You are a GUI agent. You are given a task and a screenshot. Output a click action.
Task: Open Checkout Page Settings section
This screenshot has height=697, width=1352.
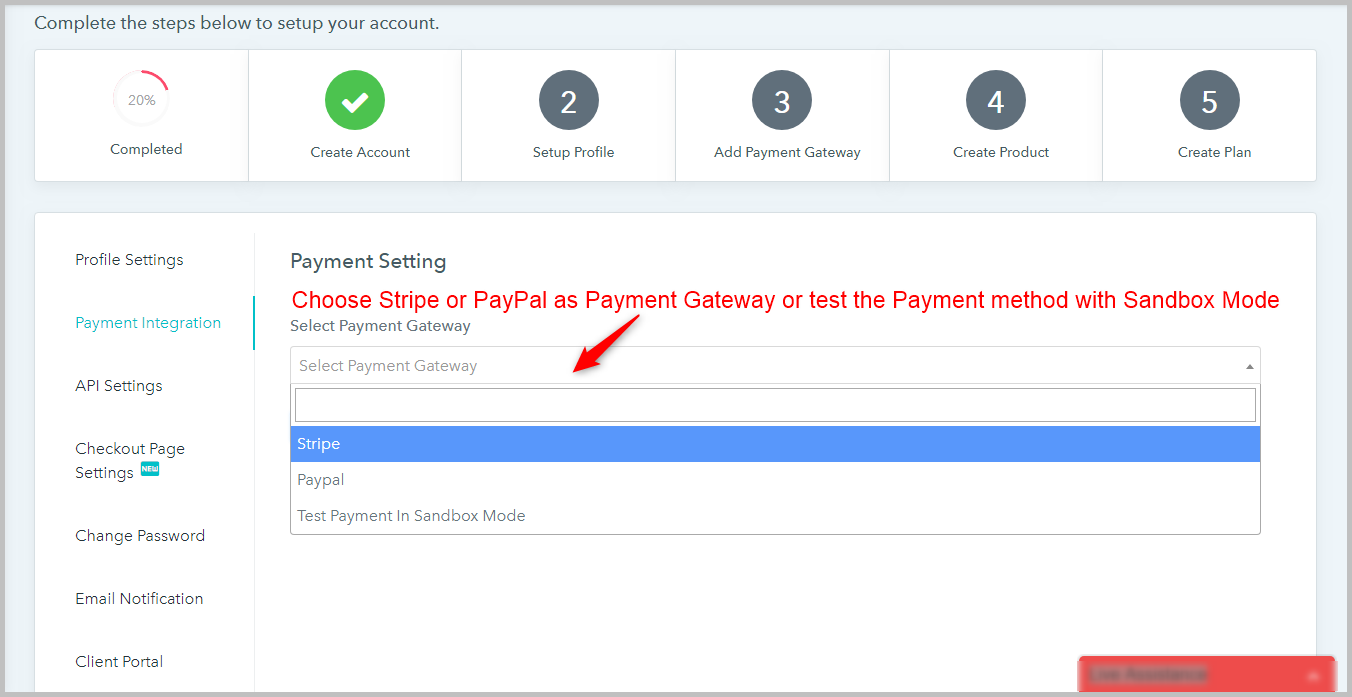(130, 461)
